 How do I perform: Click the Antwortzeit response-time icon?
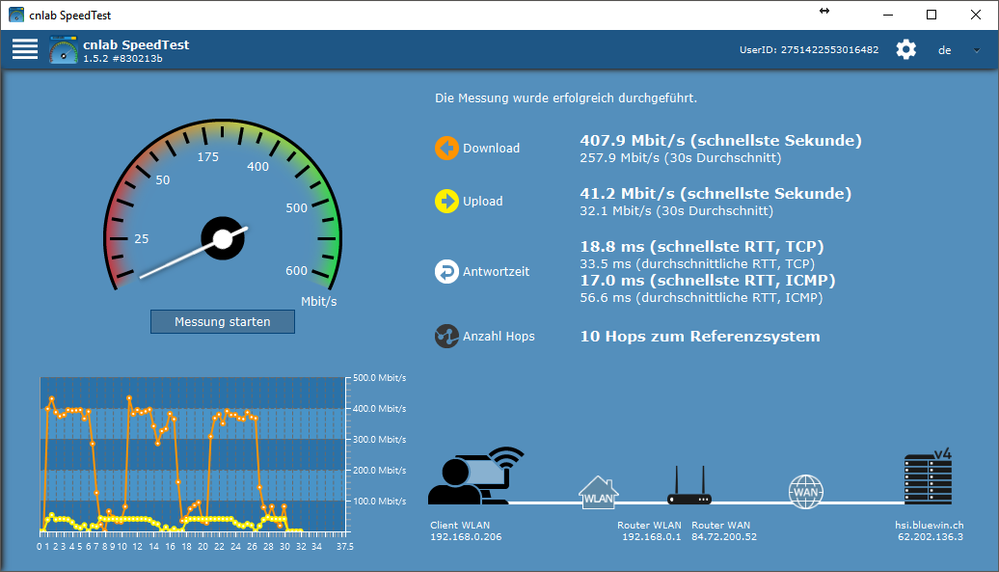pyautogui.click(x=447, y=271)
